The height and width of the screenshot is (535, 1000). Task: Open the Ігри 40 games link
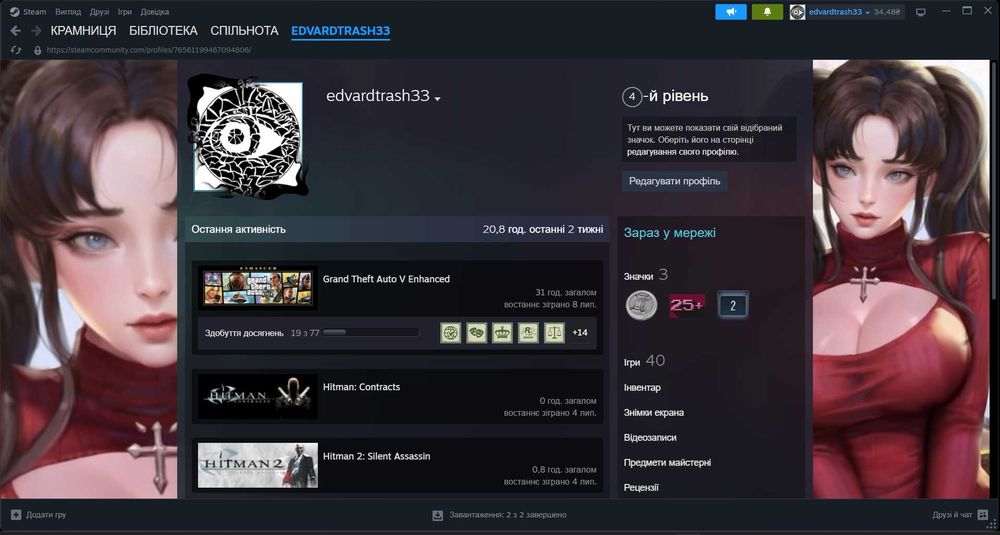coord(644,361)
